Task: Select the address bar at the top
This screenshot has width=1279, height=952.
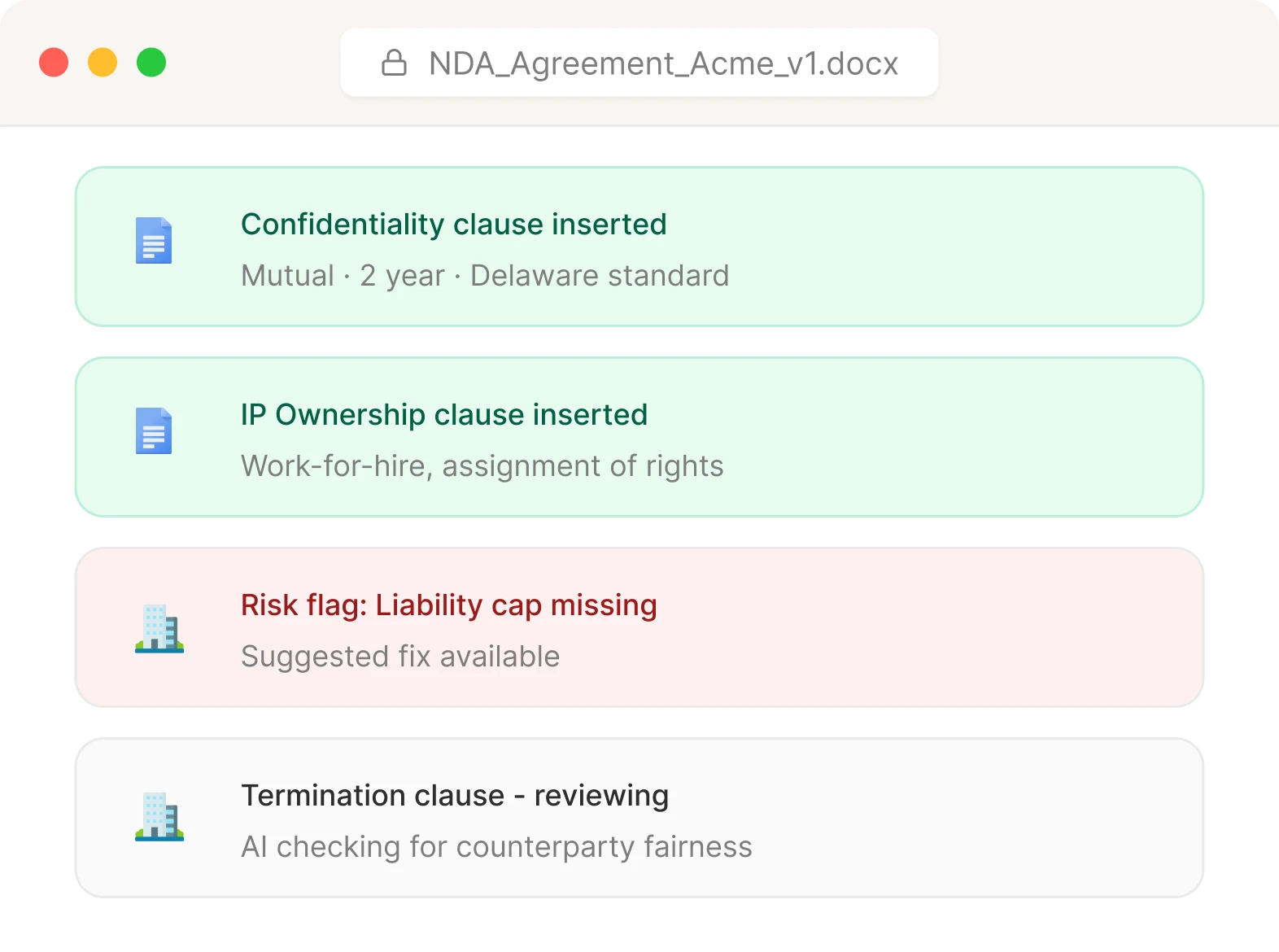Action: coord(639,63)
